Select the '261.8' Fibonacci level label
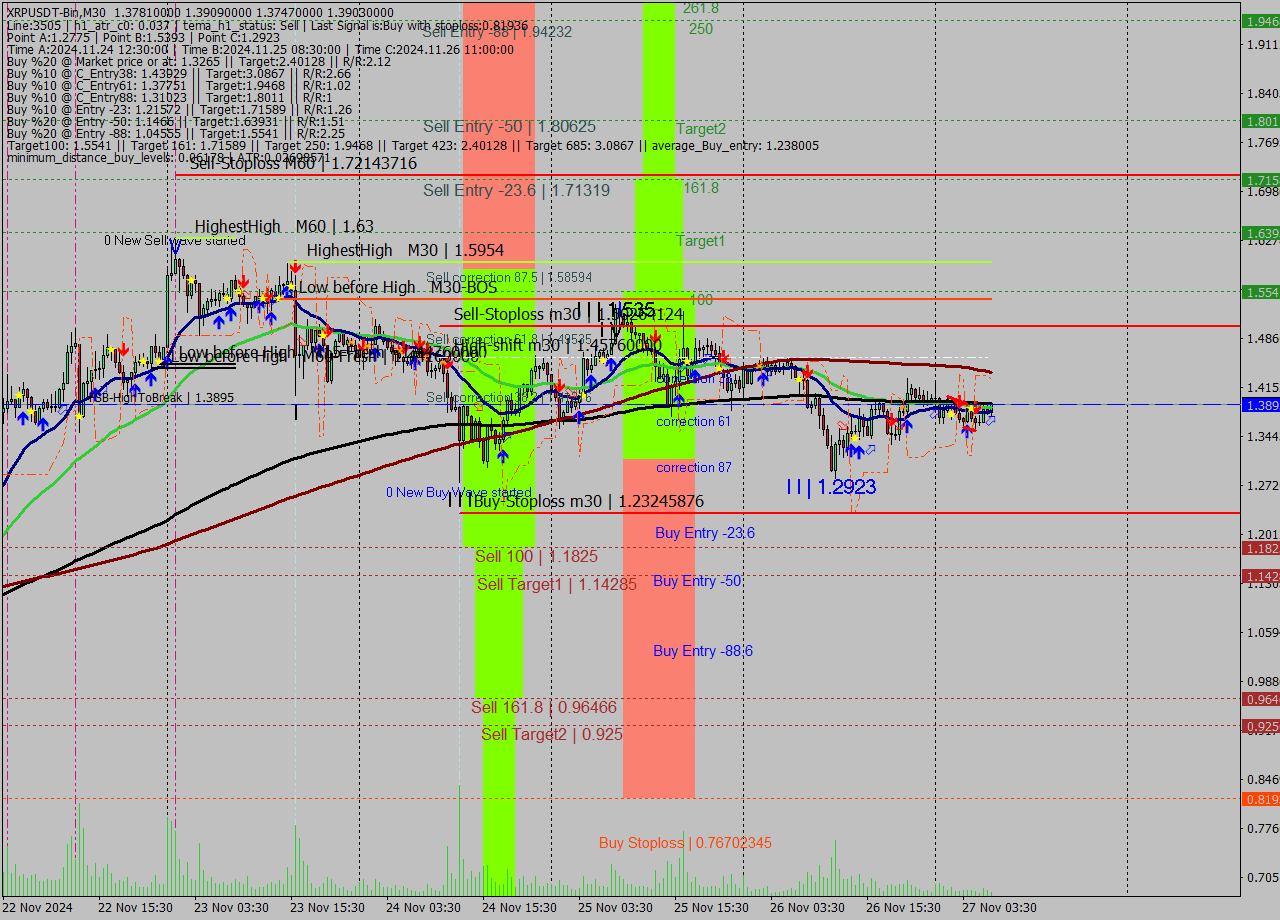The width and height of the screenshot is (1280, 920). coord(701,8)
